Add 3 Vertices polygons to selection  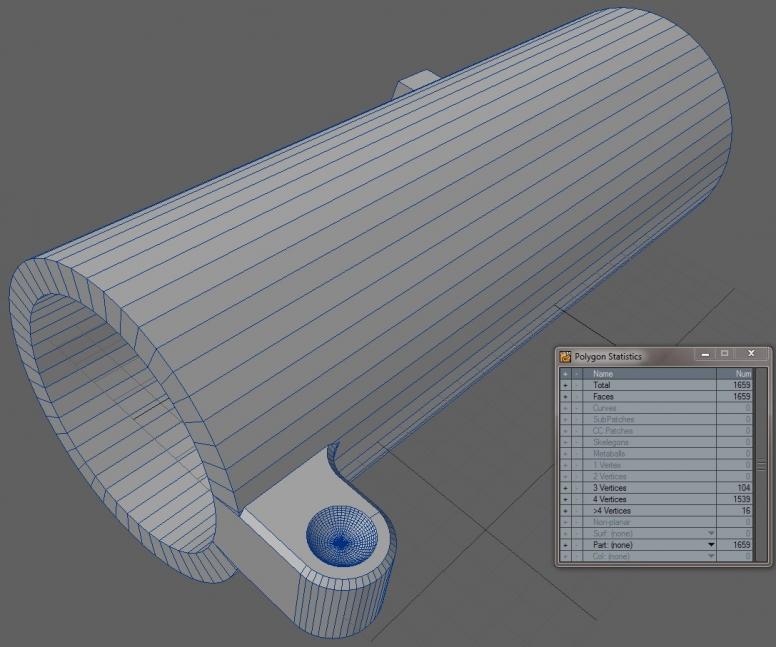tap(565, 488)
